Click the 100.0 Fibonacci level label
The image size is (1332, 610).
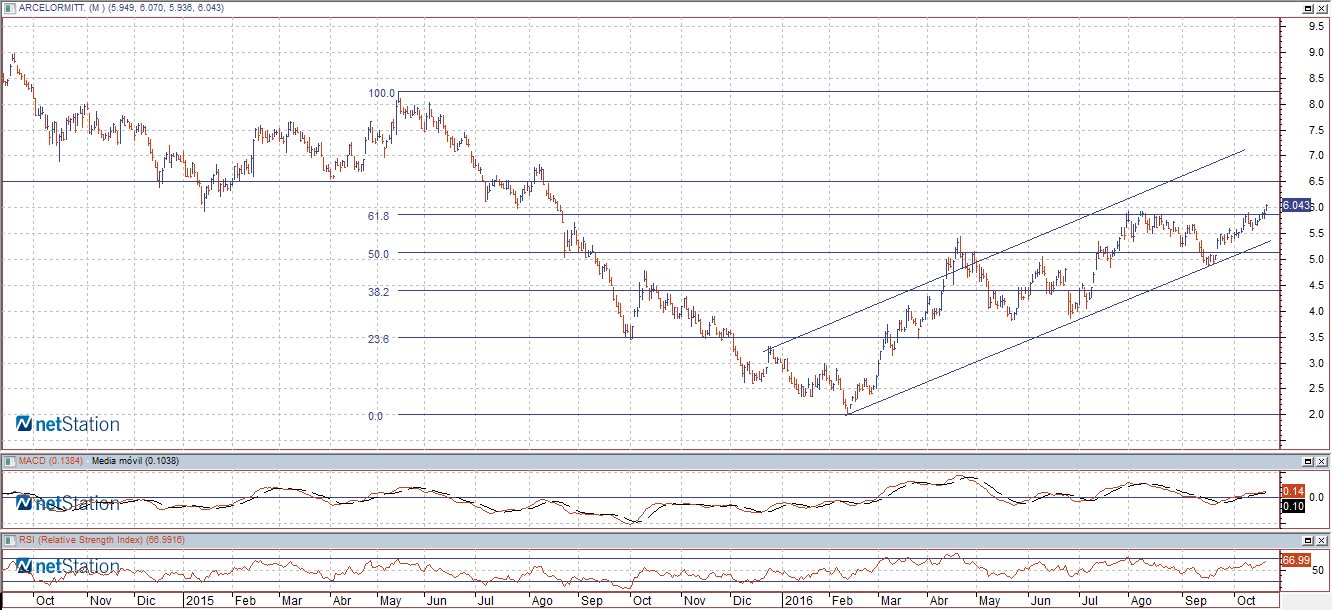coord(382,93)
